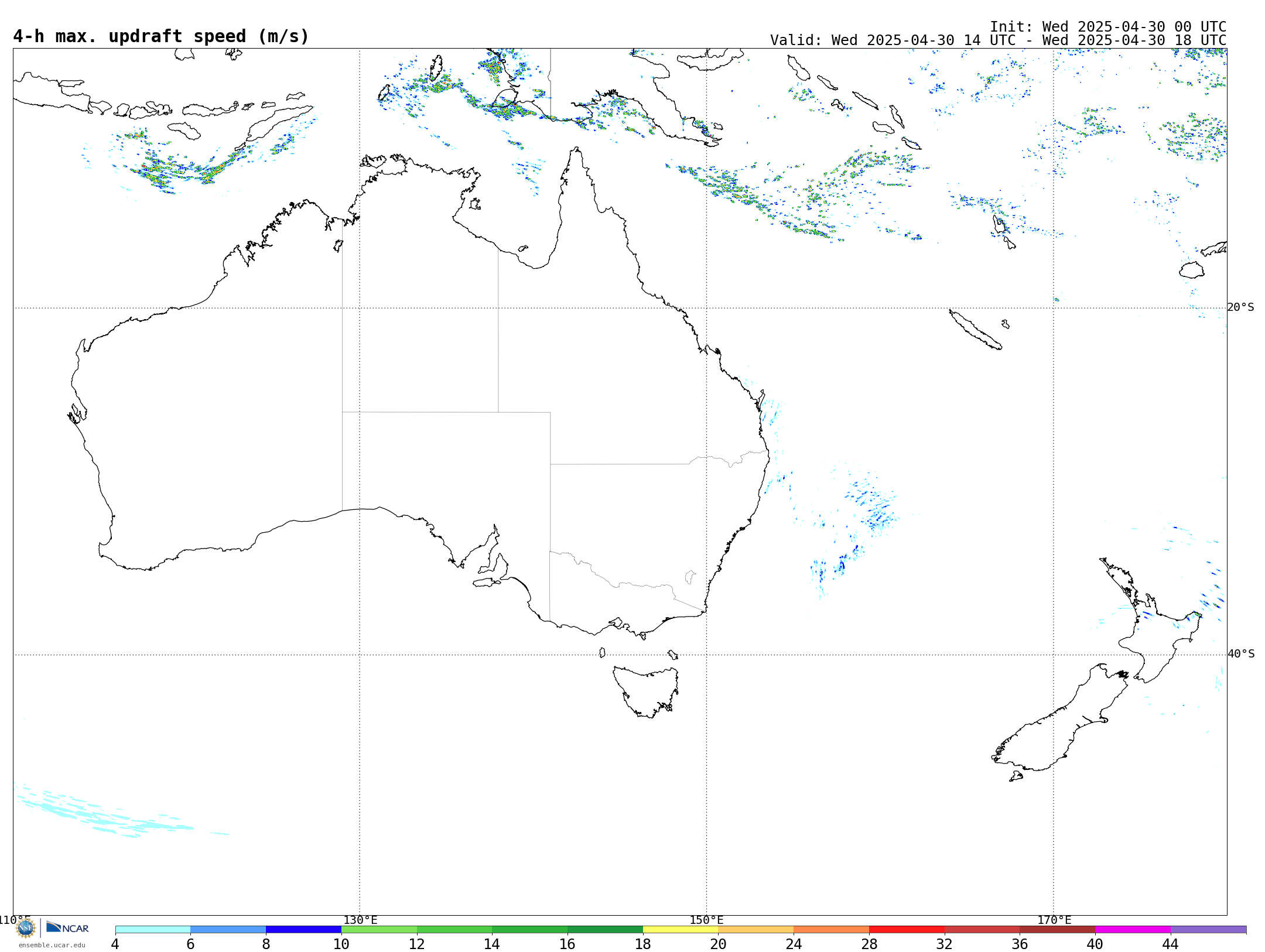Click the 150°E longitude label
1265x952 pixels.
pyautogui.click(x=706, y=920)
